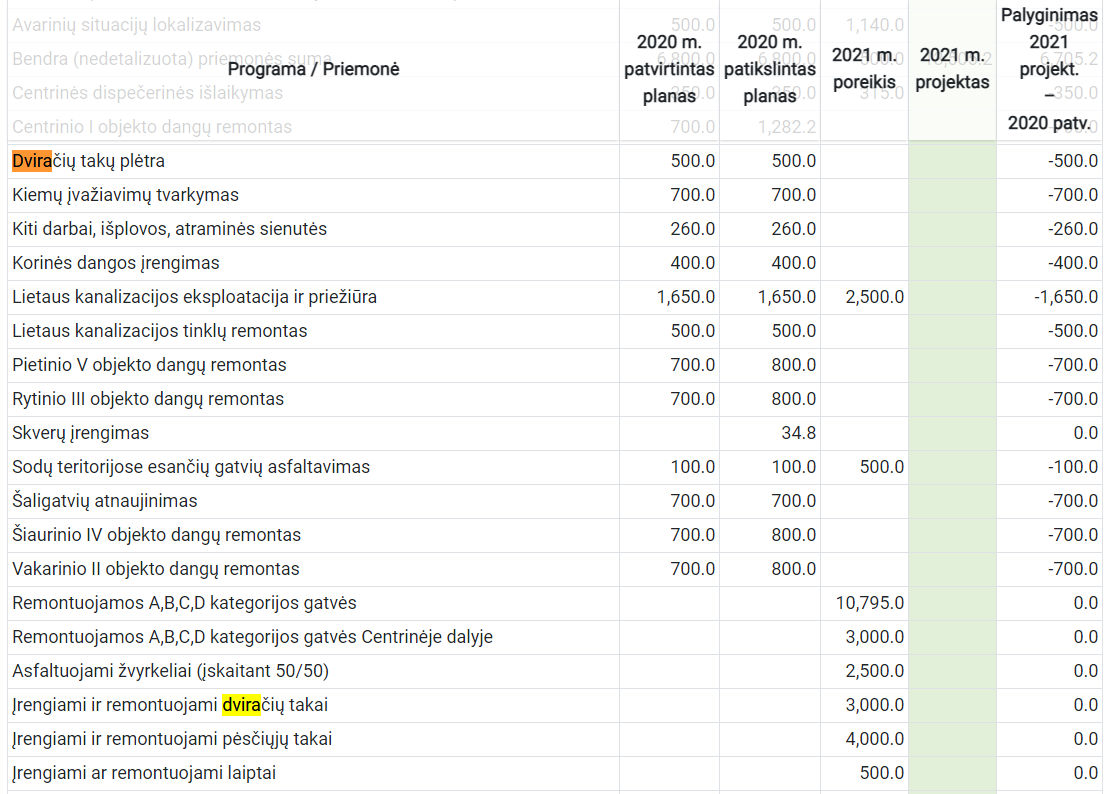This screenshot has height=794, width=1110.
Task: Select the 4,000.0 pėsčiųjų takai poreikis cell
Action: pyautogui.click(x=874, y=739)
